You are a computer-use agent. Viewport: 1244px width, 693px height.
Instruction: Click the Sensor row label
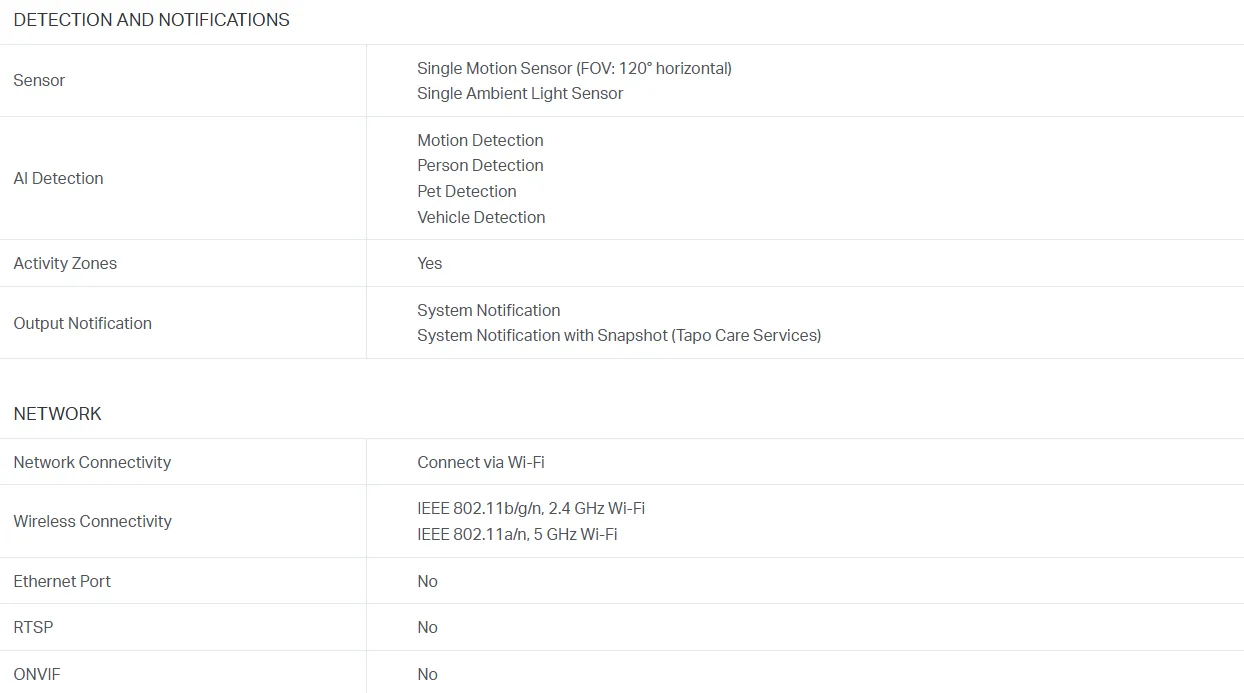(x=39, y=80)
